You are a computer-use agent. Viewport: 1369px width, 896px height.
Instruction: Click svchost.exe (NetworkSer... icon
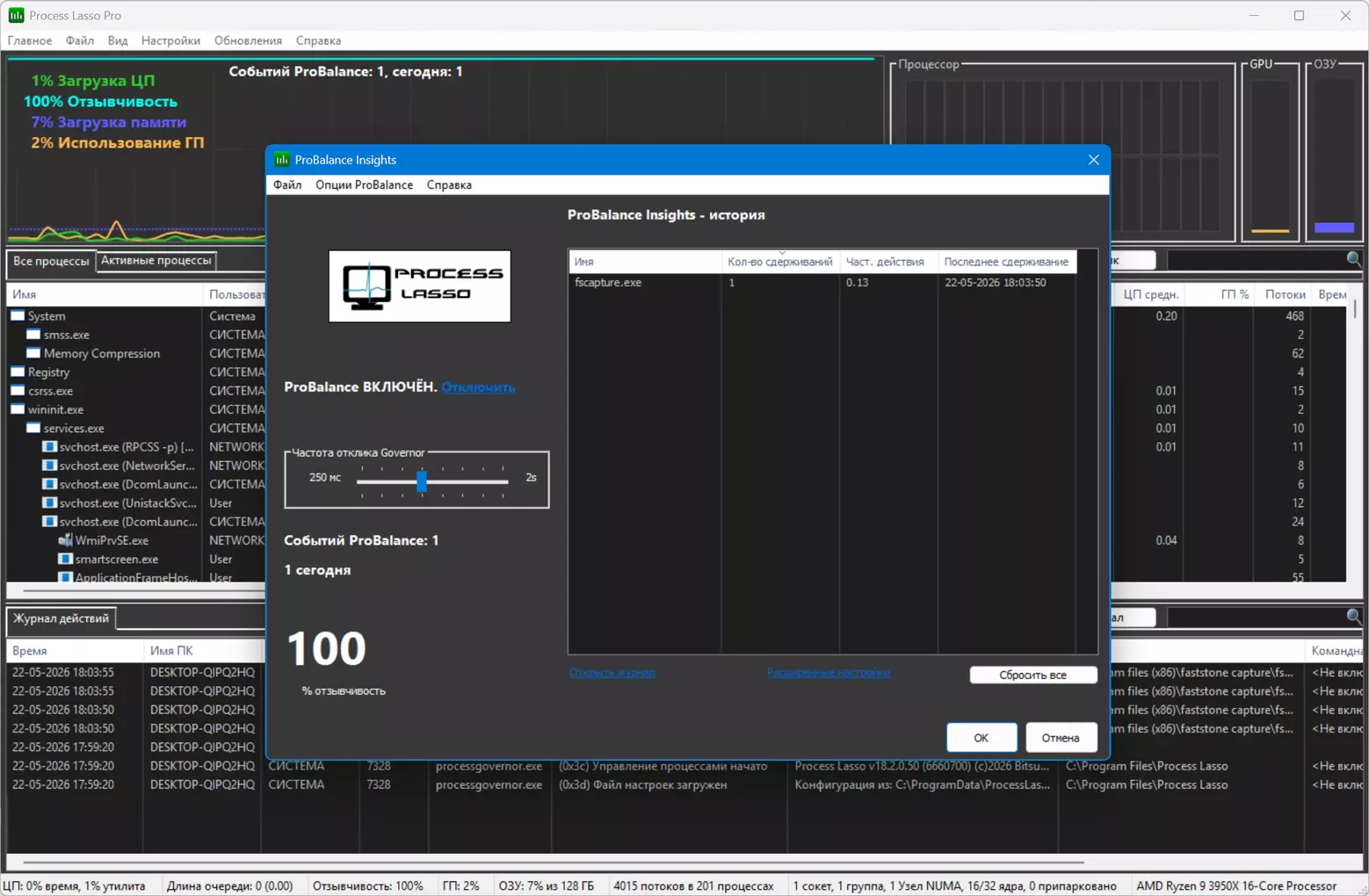click(x=49, y=466)
